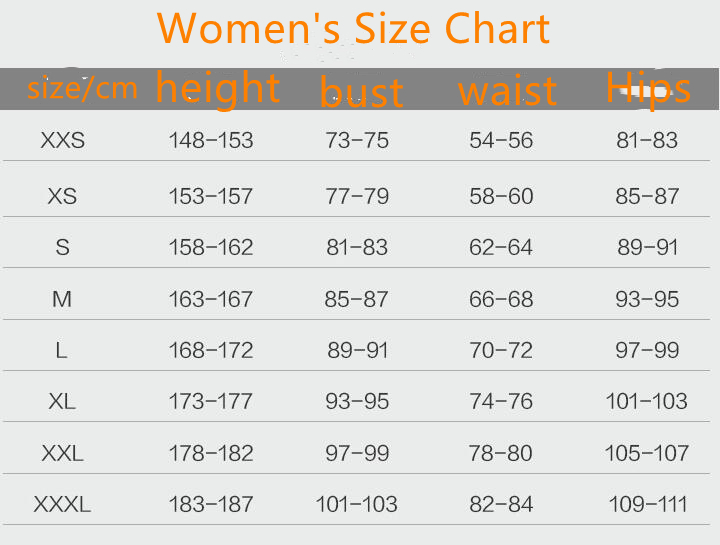Click the "size/cm" column header

[x=82, y=89]
